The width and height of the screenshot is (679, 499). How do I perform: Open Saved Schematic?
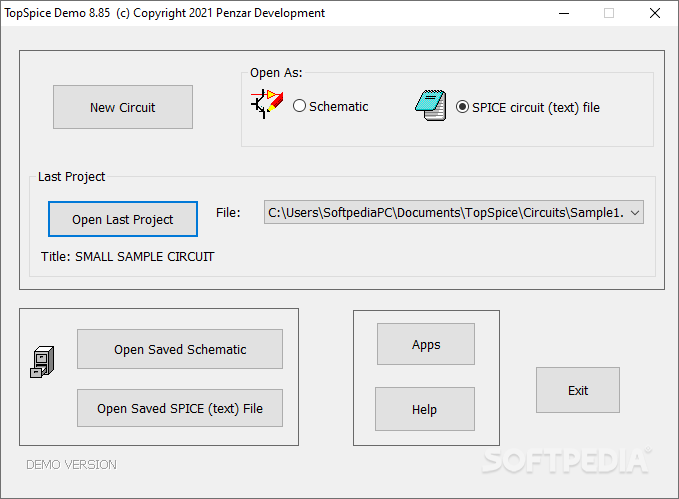tap(180, 349)
